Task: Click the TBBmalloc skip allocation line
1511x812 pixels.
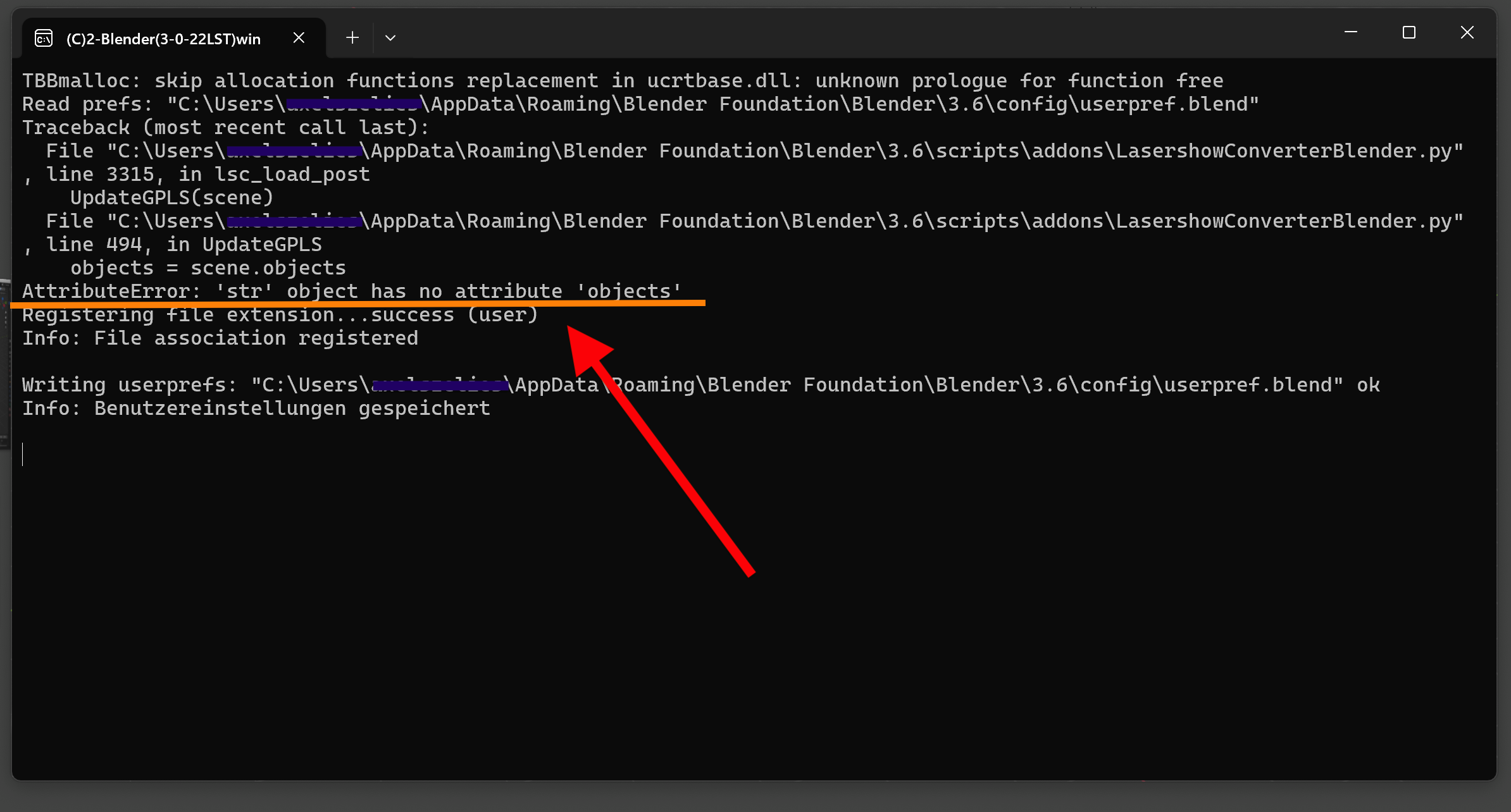Action: (x=622, y=81)
